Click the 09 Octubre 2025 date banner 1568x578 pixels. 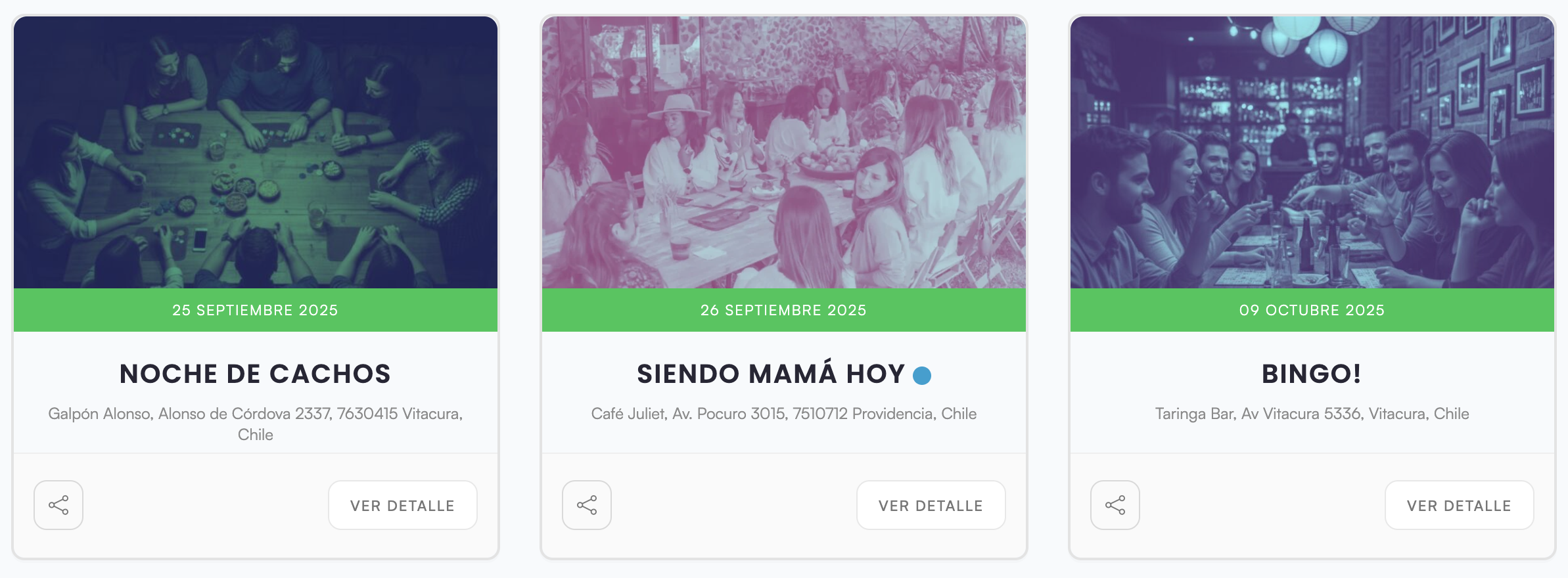point(1312,310)
